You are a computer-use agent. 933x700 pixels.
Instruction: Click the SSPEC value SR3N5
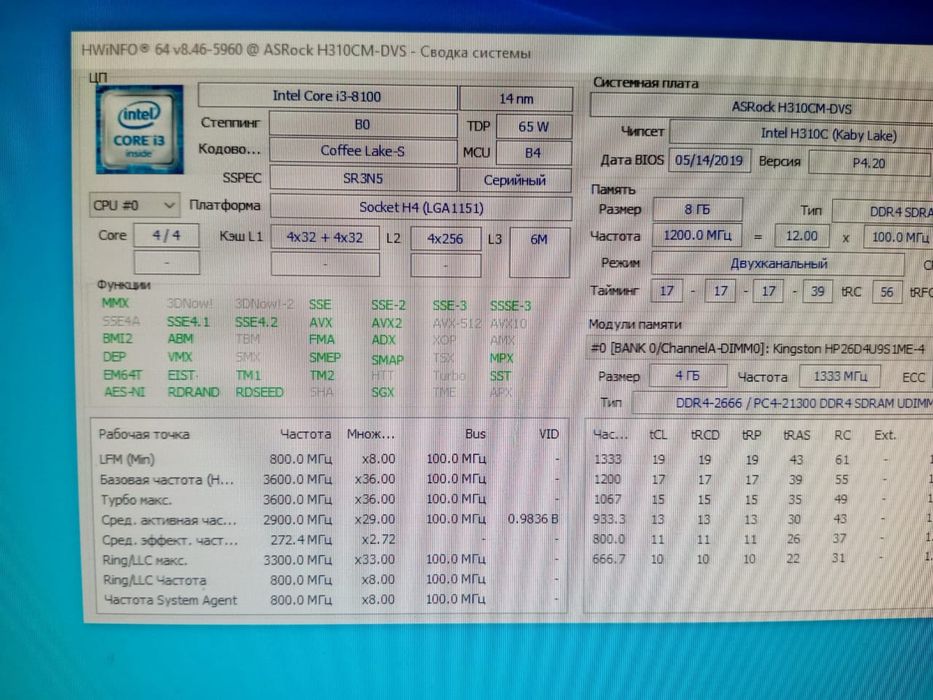click(363, 178)
